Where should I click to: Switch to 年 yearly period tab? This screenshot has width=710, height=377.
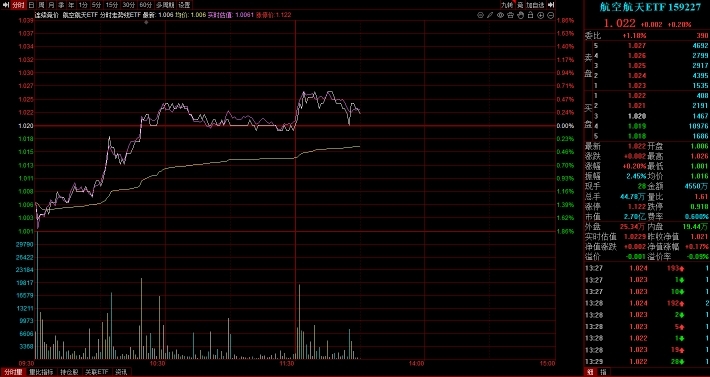[x=71, y=5]
